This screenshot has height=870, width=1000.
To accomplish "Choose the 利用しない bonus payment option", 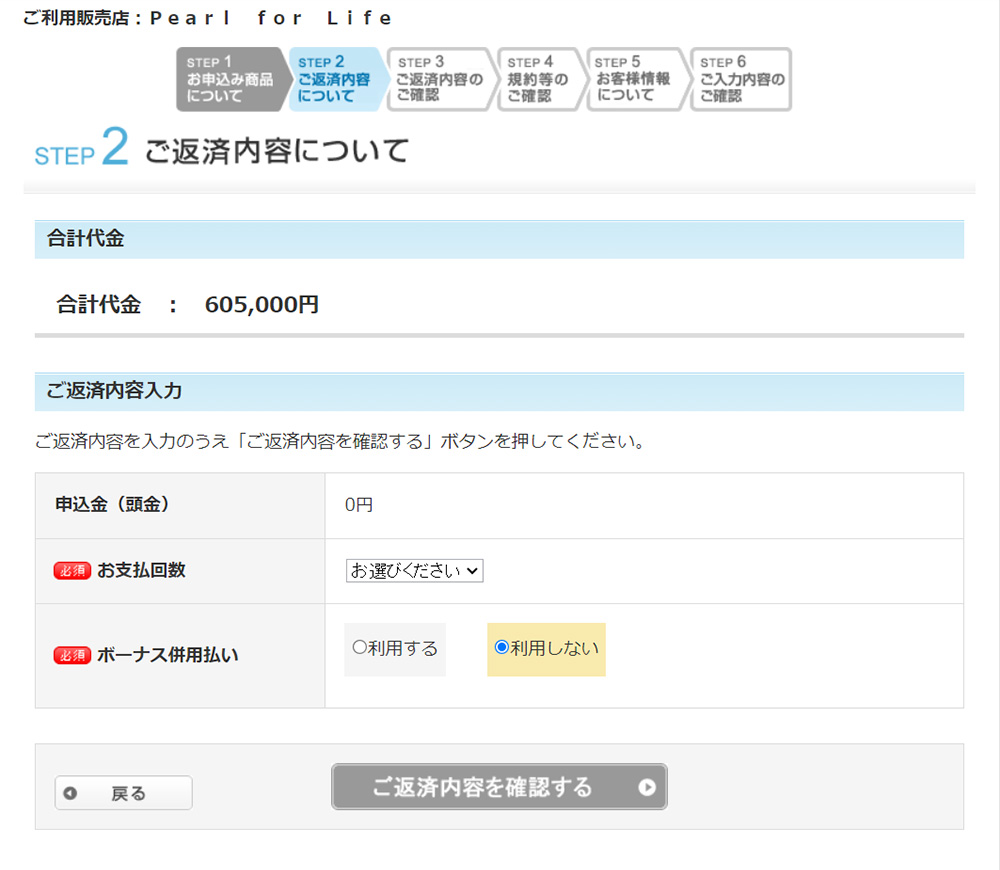I will (x=502, y=648).
